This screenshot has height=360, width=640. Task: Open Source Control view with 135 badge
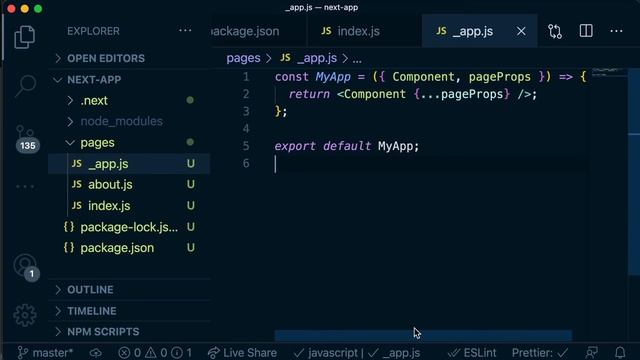[x=26, y=139]
